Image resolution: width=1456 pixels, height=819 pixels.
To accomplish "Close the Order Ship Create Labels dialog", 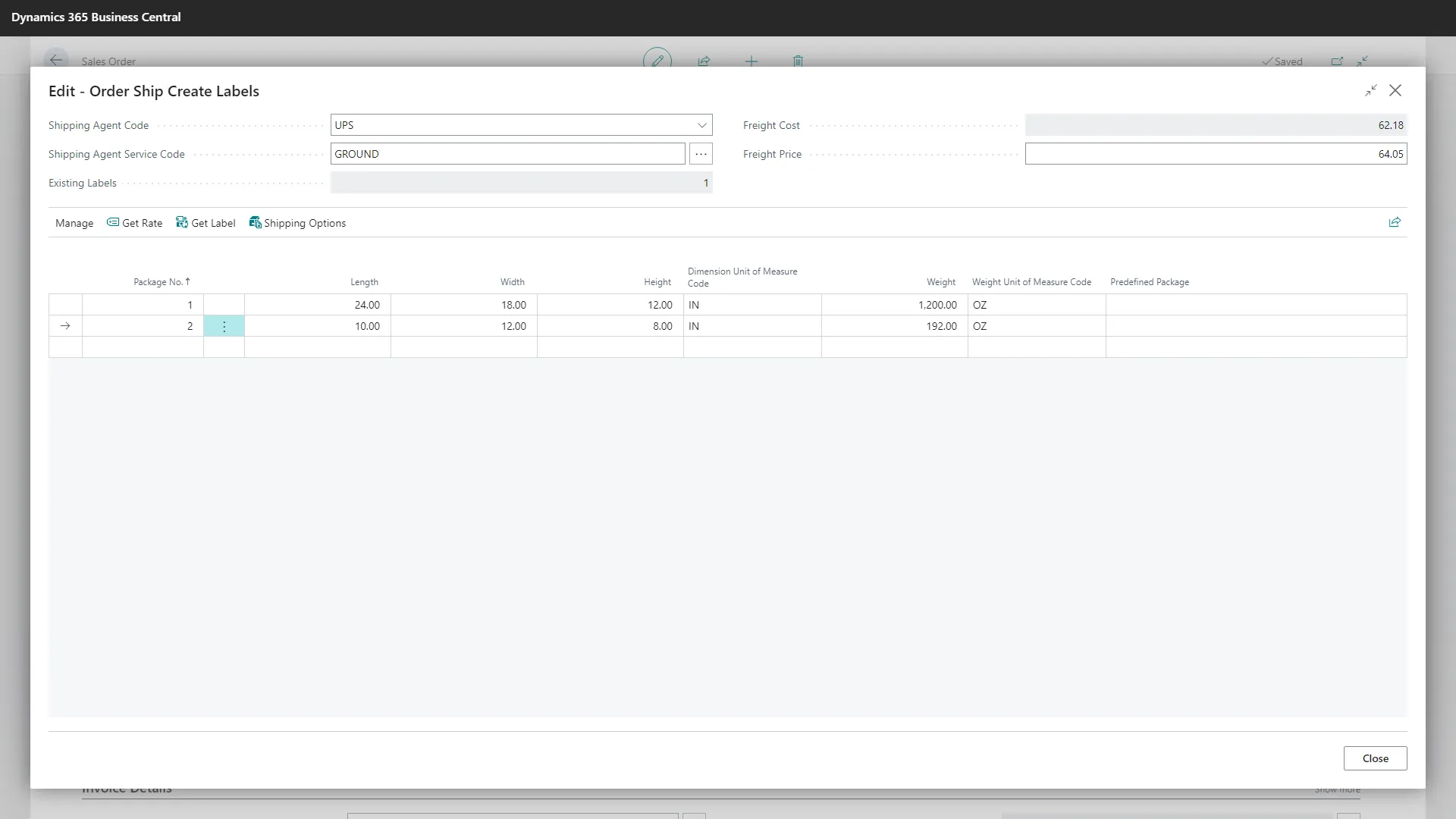I will pos(1395,90).
